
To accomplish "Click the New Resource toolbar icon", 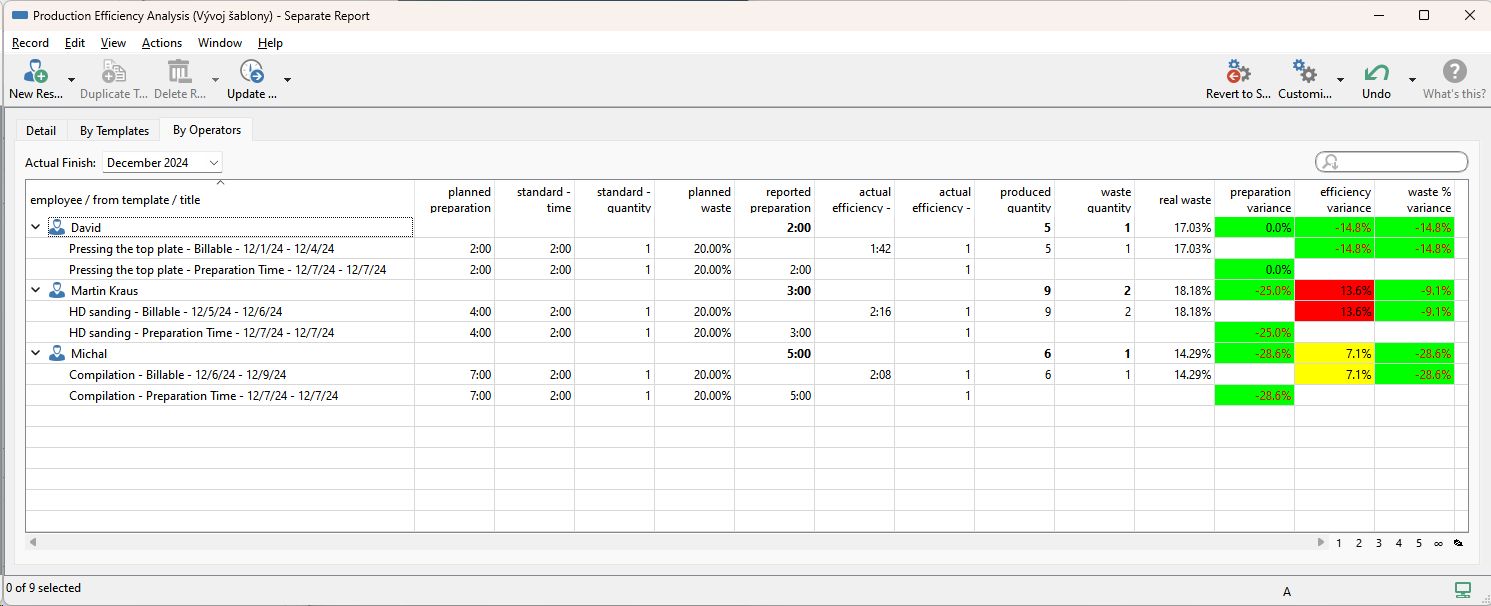I will (36, 73).
